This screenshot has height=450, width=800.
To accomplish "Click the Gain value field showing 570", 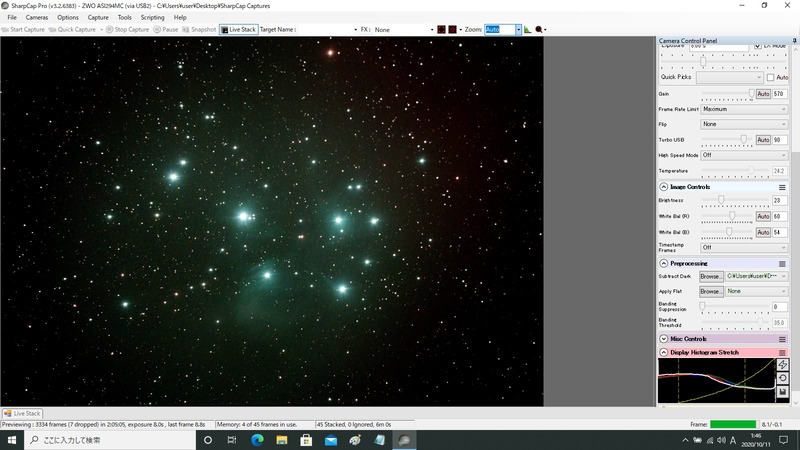I will point(779,94).
